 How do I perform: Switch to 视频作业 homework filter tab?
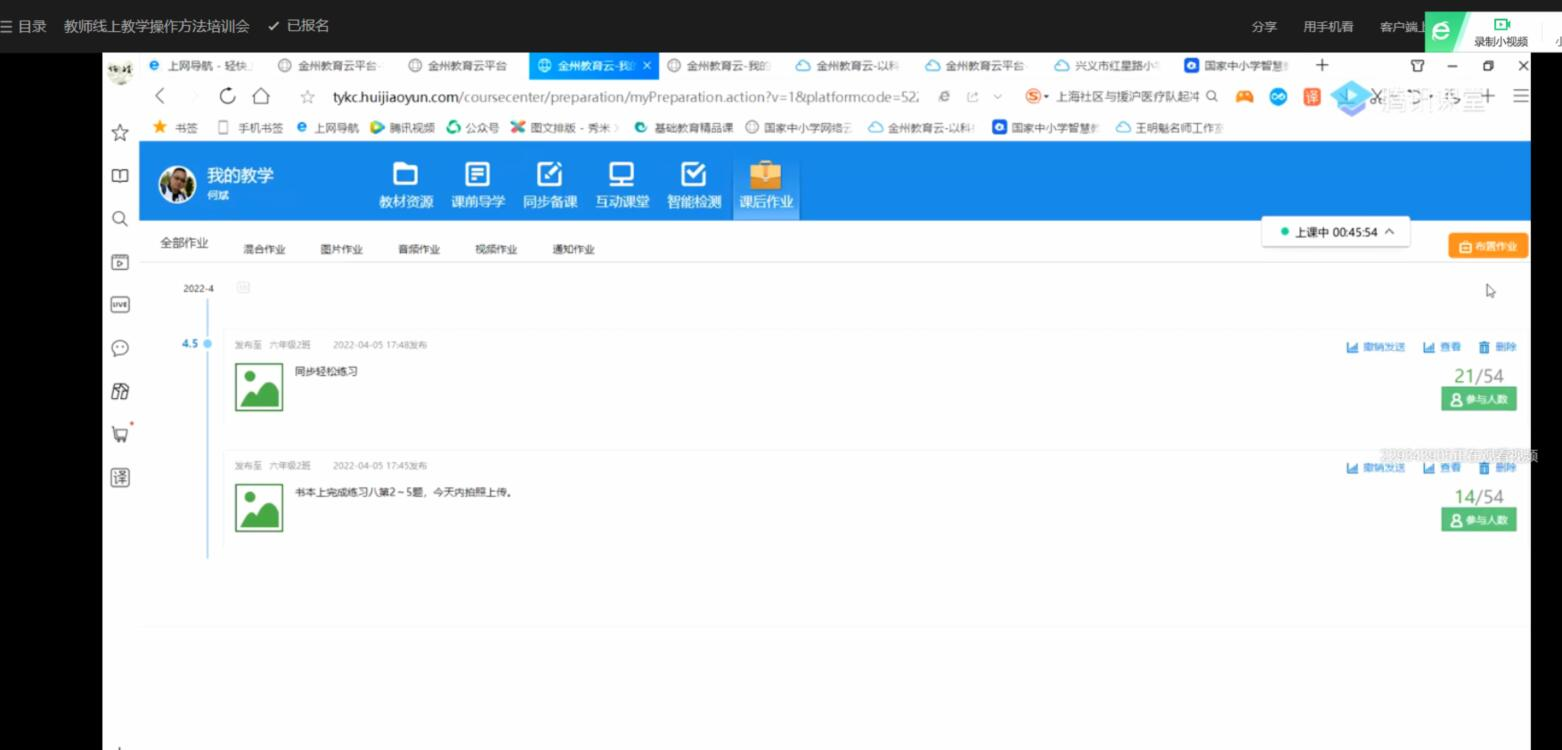click(496, 250)
